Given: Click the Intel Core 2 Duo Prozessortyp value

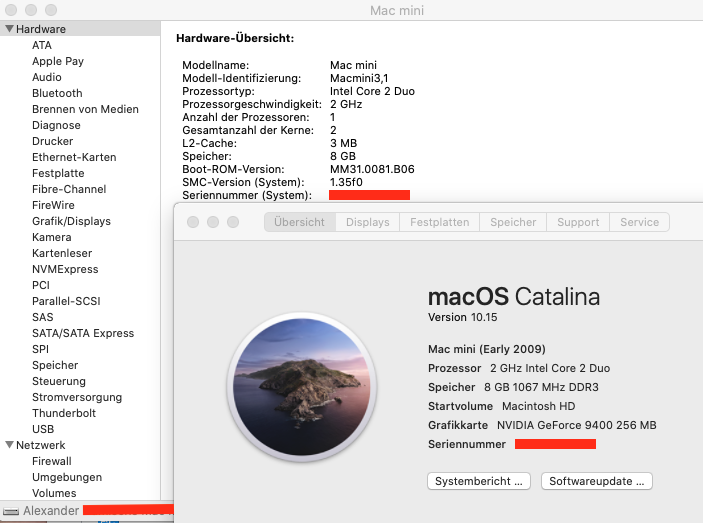Looking at the screenshot, I should (x=372, y=91).
